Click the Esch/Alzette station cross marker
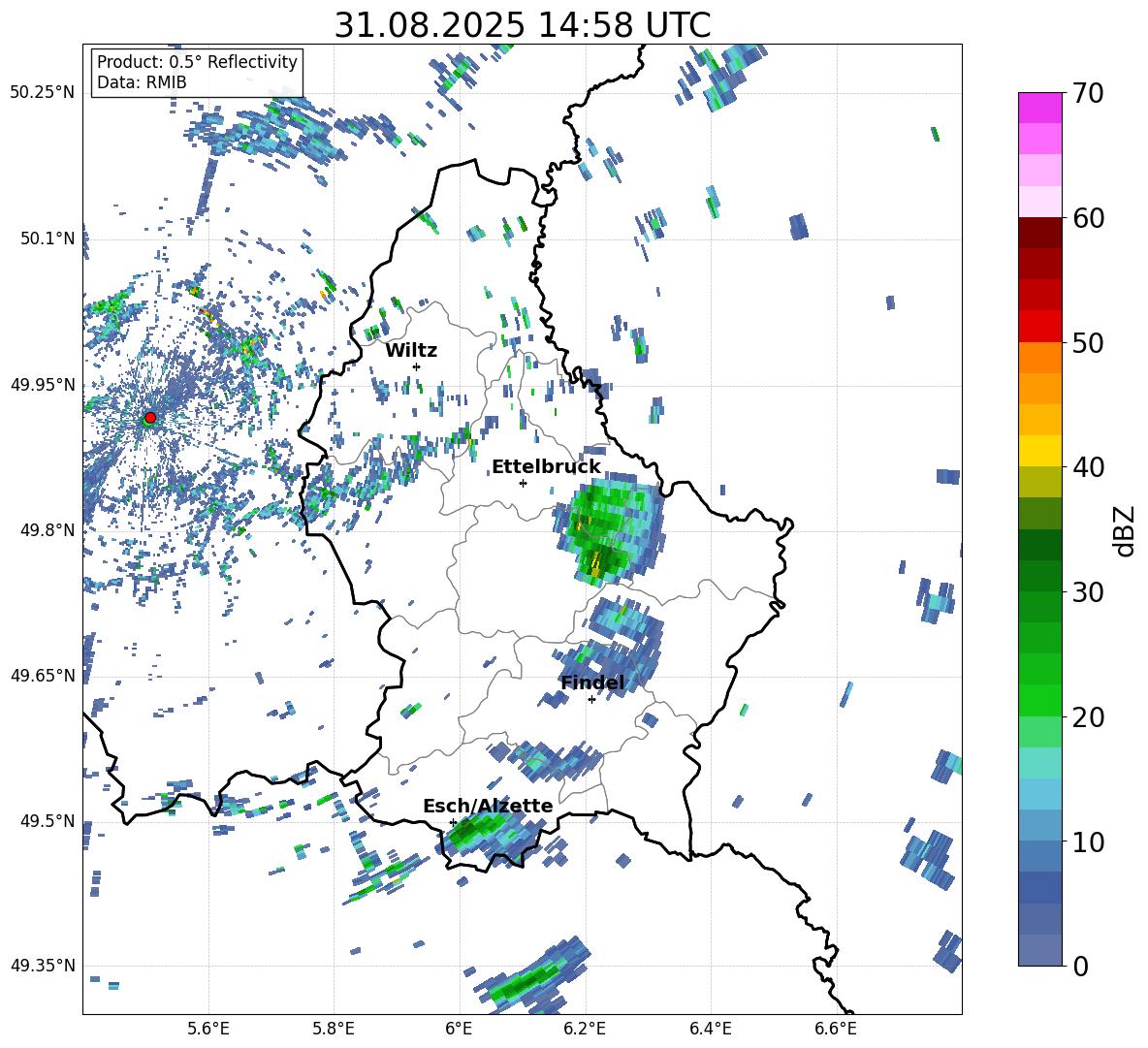The height and width of the screenshot is (1048, 1148). pyautogui.click(x=453, y=822)
